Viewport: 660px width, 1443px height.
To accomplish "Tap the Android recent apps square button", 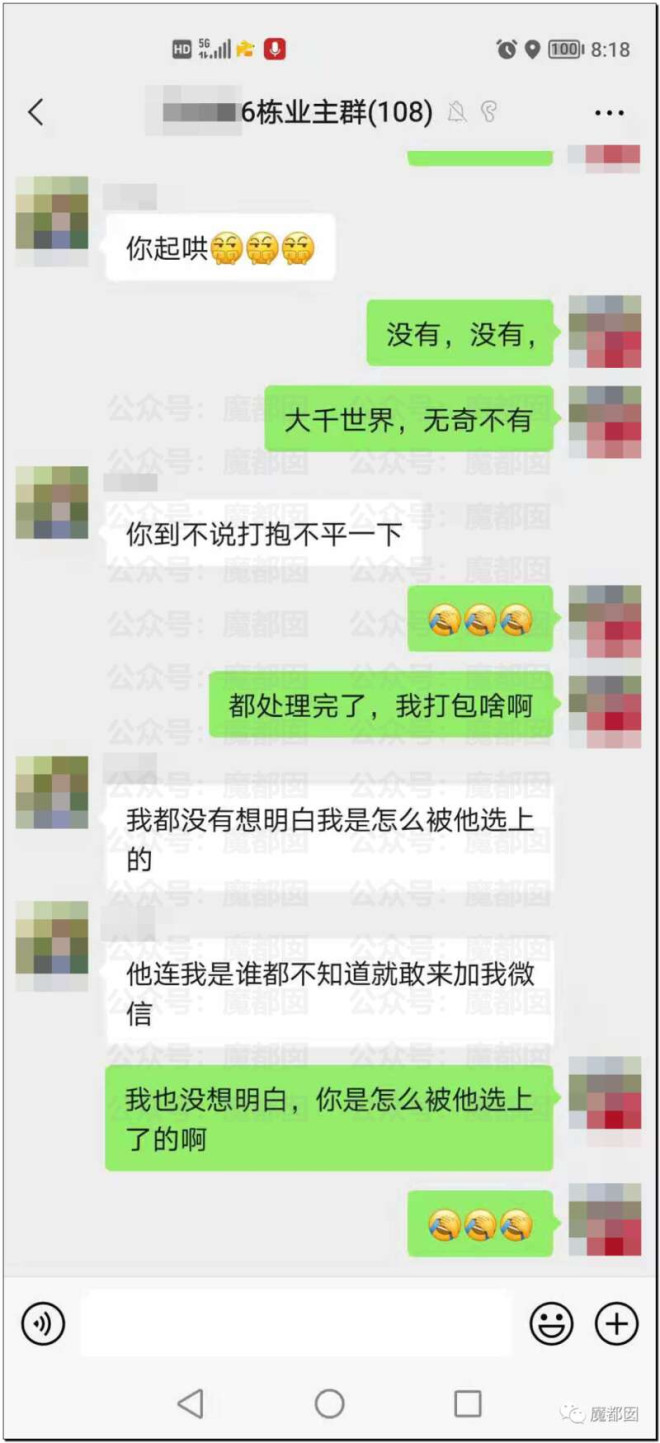I will click(468, 1404).
